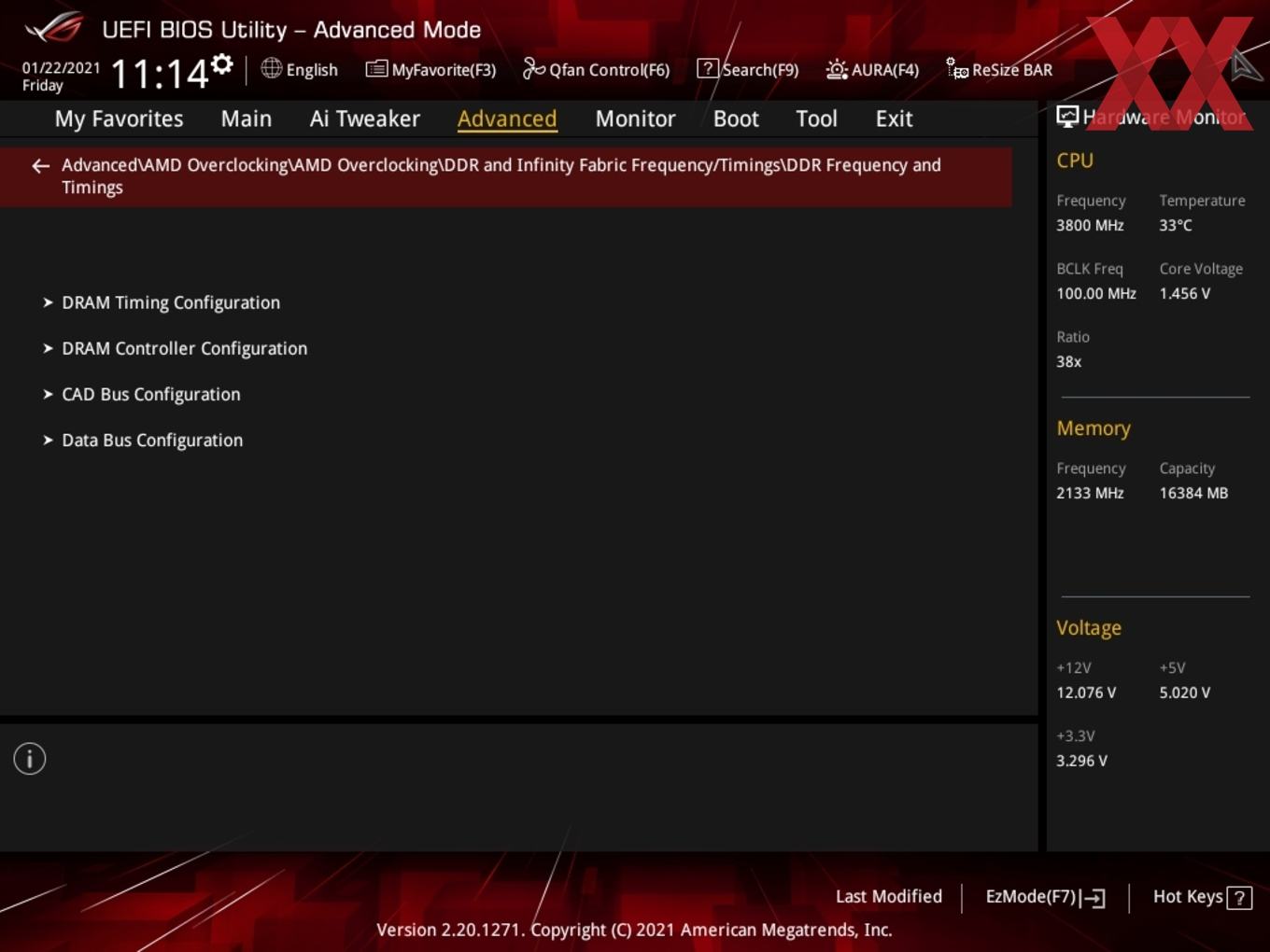This screenshot has width=1270, height=952.
Task: Click the 11:14 clock display
Action: click(x=160, y=74)
